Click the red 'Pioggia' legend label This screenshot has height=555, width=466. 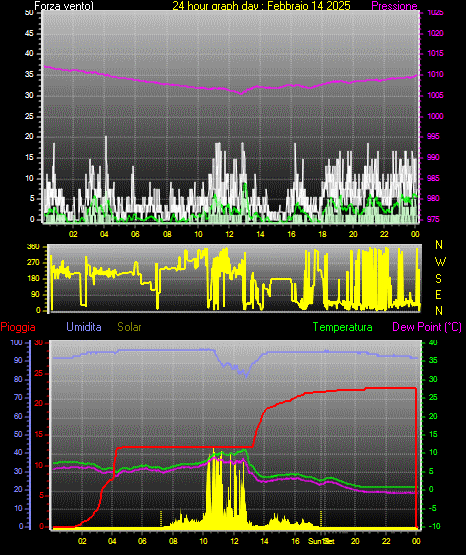coord(18,327)
